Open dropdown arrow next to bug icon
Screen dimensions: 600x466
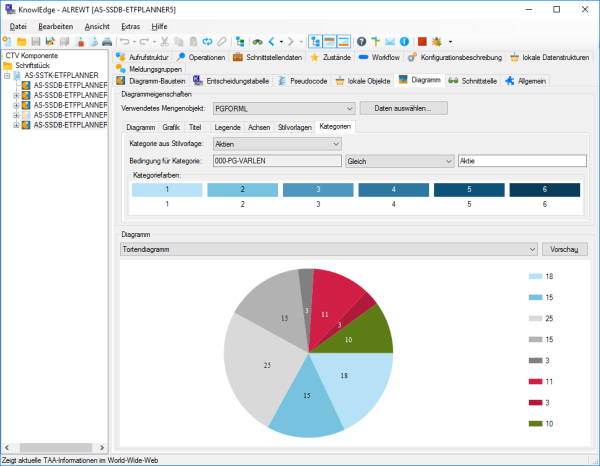(x=450, y=42)
